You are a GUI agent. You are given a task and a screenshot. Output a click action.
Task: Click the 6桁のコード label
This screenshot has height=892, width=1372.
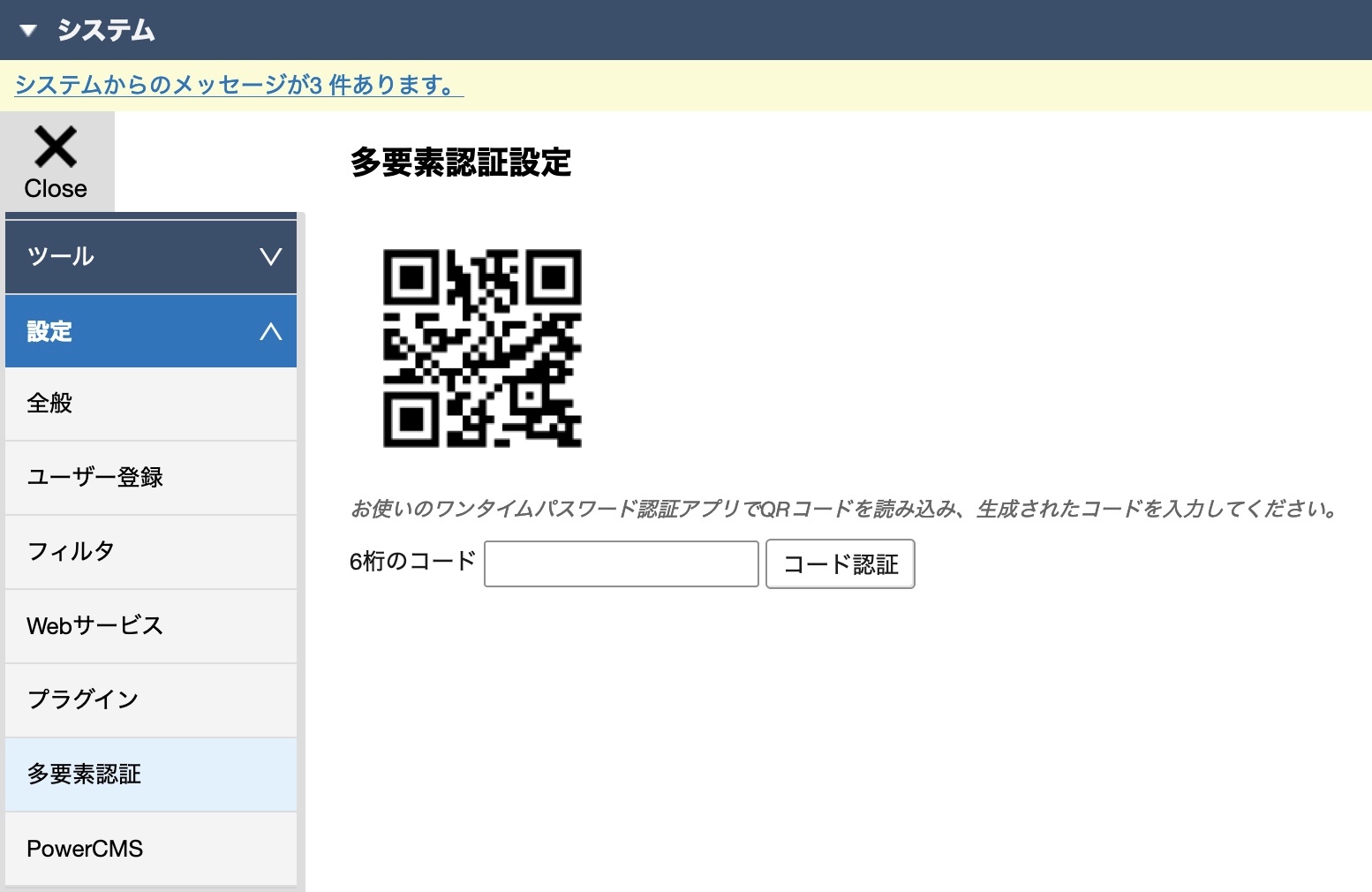click(x=413, y=562)
